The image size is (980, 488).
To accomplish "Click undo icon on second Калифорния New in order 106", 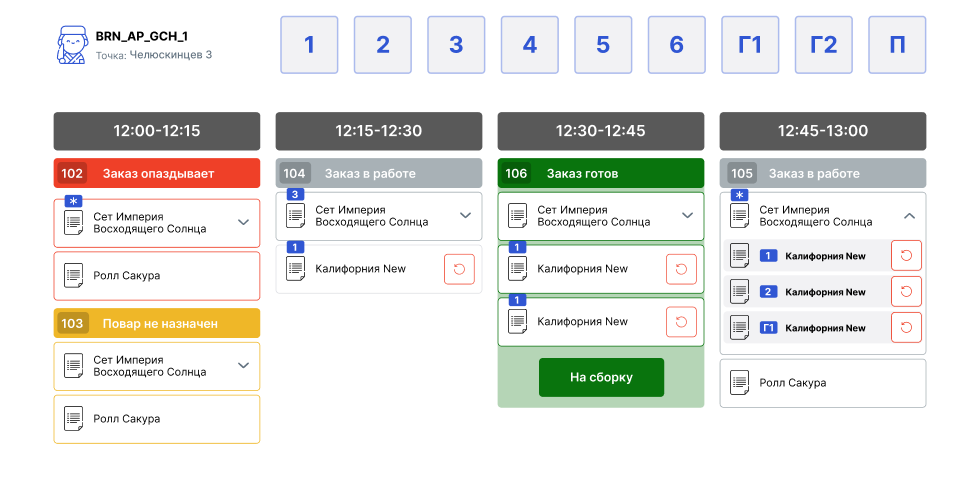I will pos(681,322).
